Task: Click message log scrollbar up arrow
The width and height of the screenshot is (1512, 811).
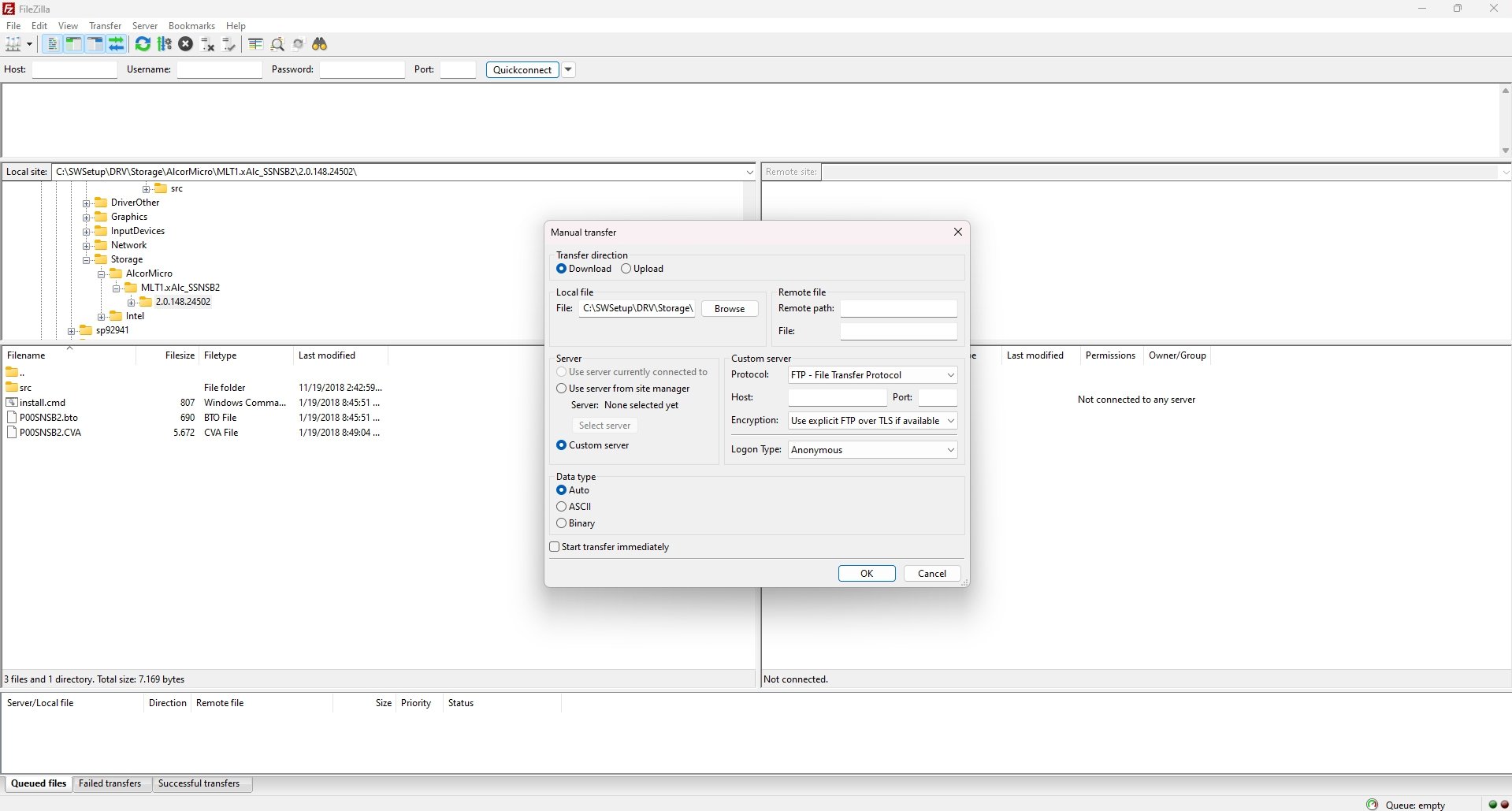Action: point(1505,91)
